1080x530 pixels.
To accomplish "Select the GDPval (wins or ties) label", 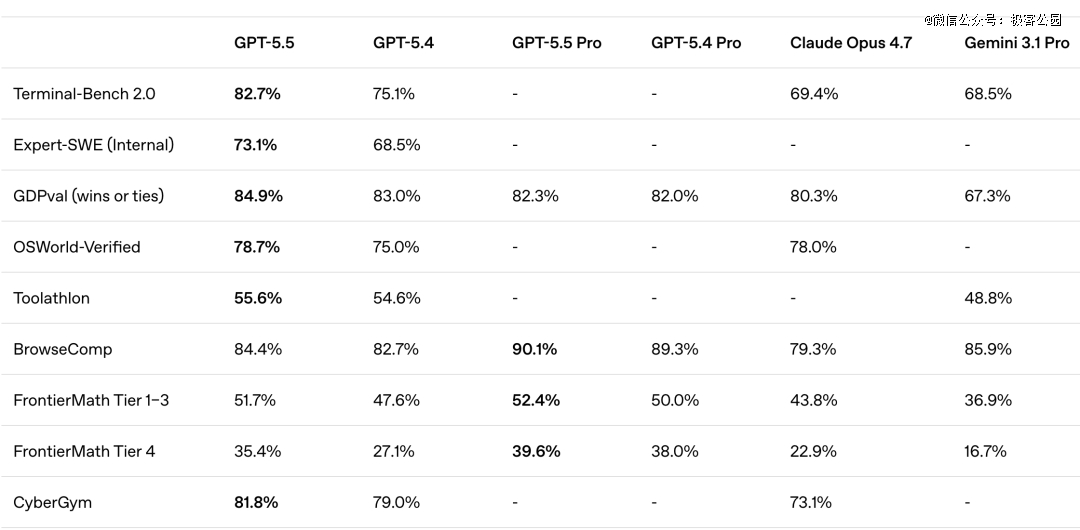I will click(x=88, y=196).
